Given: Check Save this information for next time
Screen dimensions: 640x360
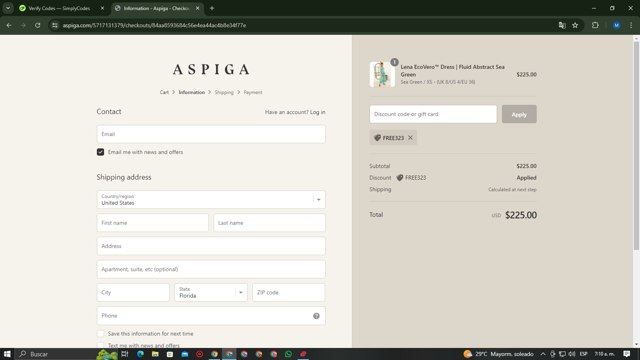Looking at the screenshot, I should pyautogui.click(x=100, y=333).
